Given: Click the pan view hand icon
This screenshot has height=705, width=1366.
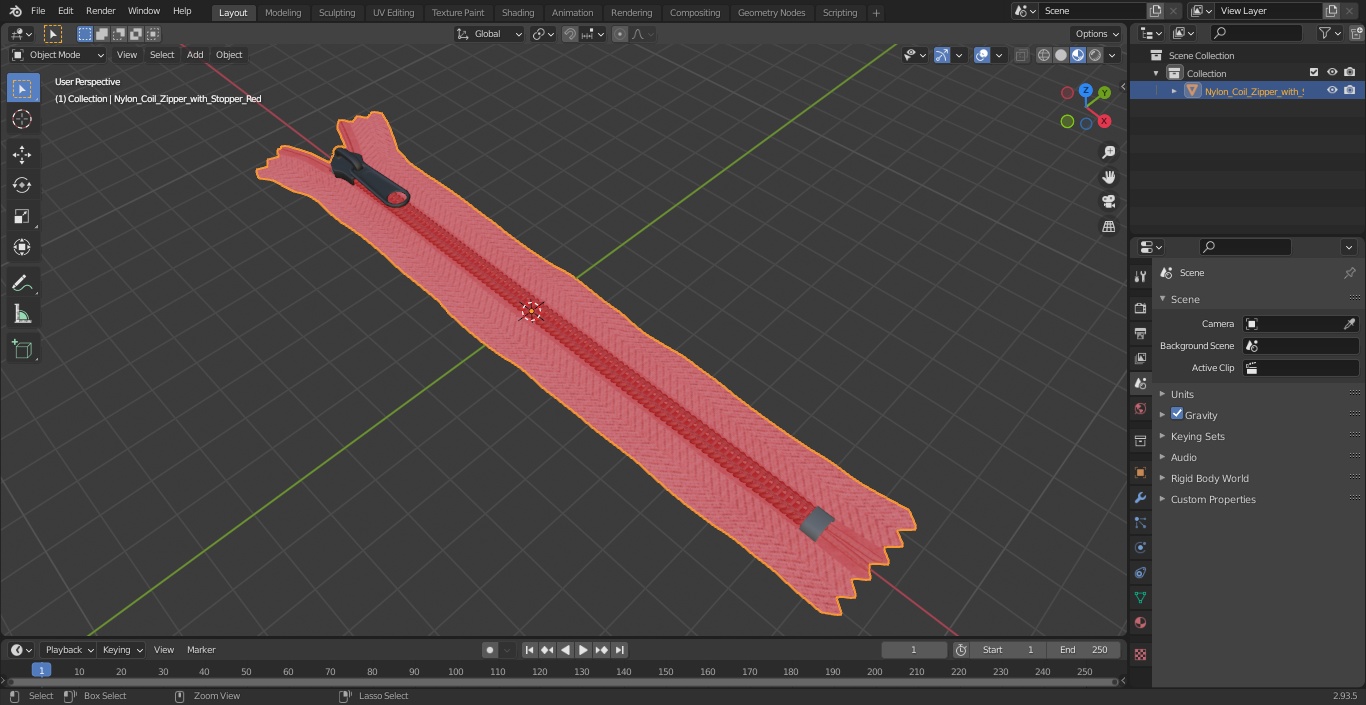Looking at the screenshot, I should tap(1108, 177).
